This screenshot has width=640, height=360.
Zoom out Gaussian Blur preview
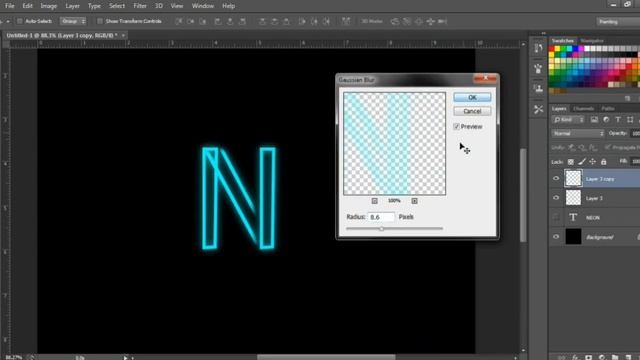click(x=374, y=201)
